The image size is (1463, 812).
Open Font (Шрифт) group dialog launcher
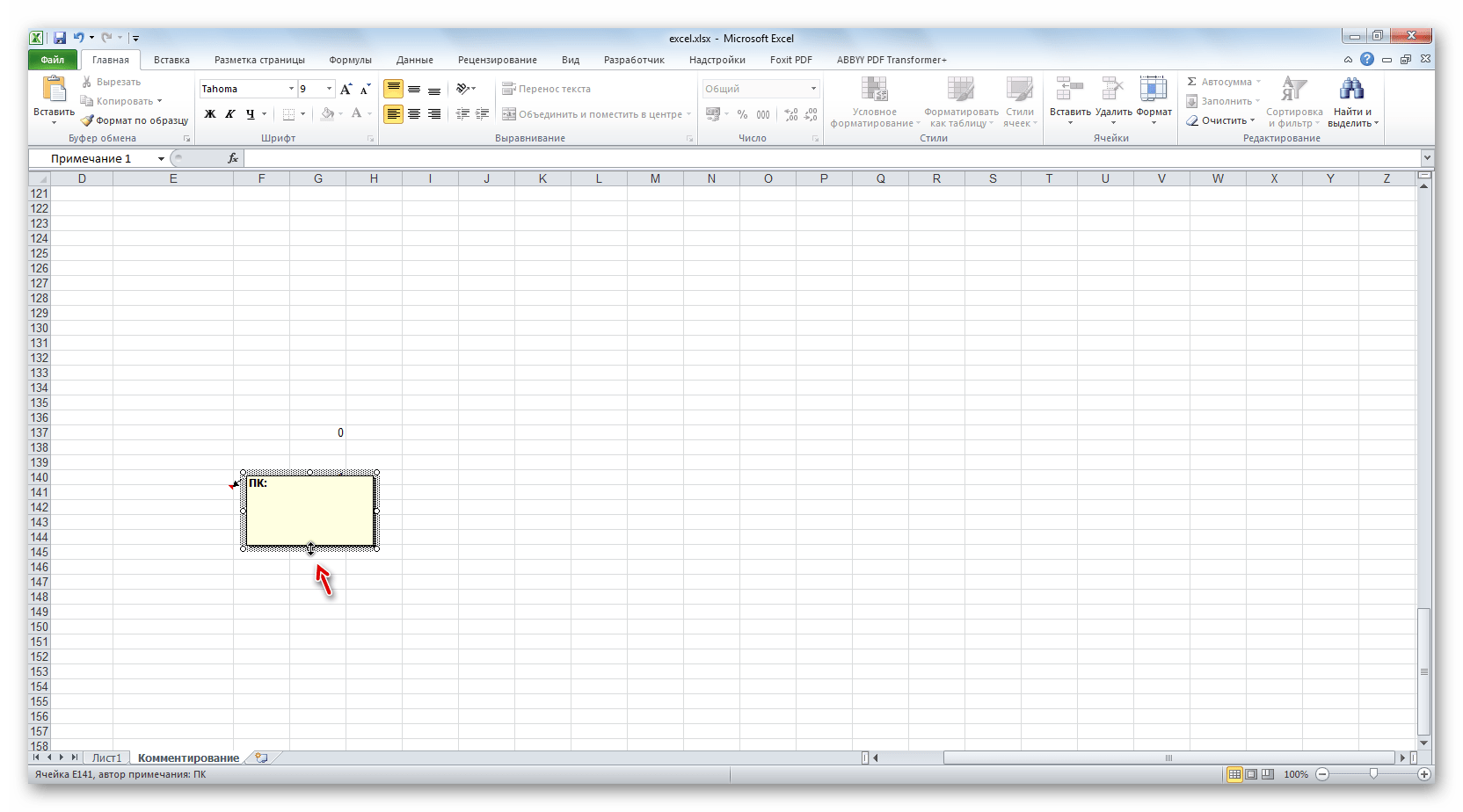point(371,139)
